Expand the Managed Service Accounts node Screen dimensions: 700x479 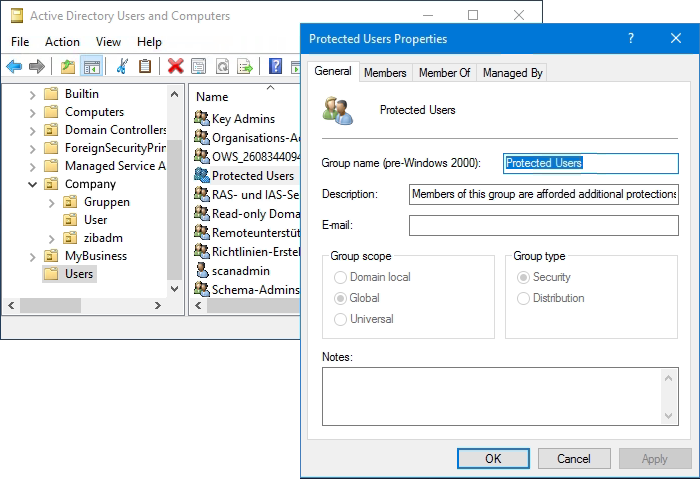tap(32, 167)
